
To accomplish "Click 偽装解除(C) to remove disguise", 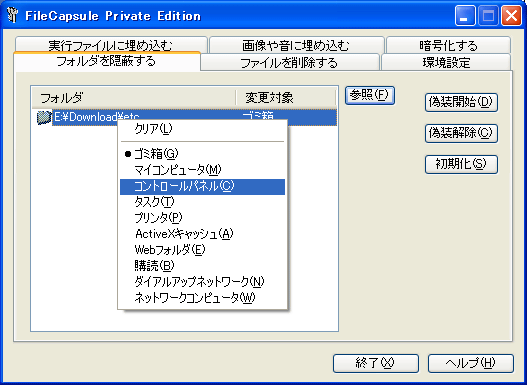I will [461, 133].
